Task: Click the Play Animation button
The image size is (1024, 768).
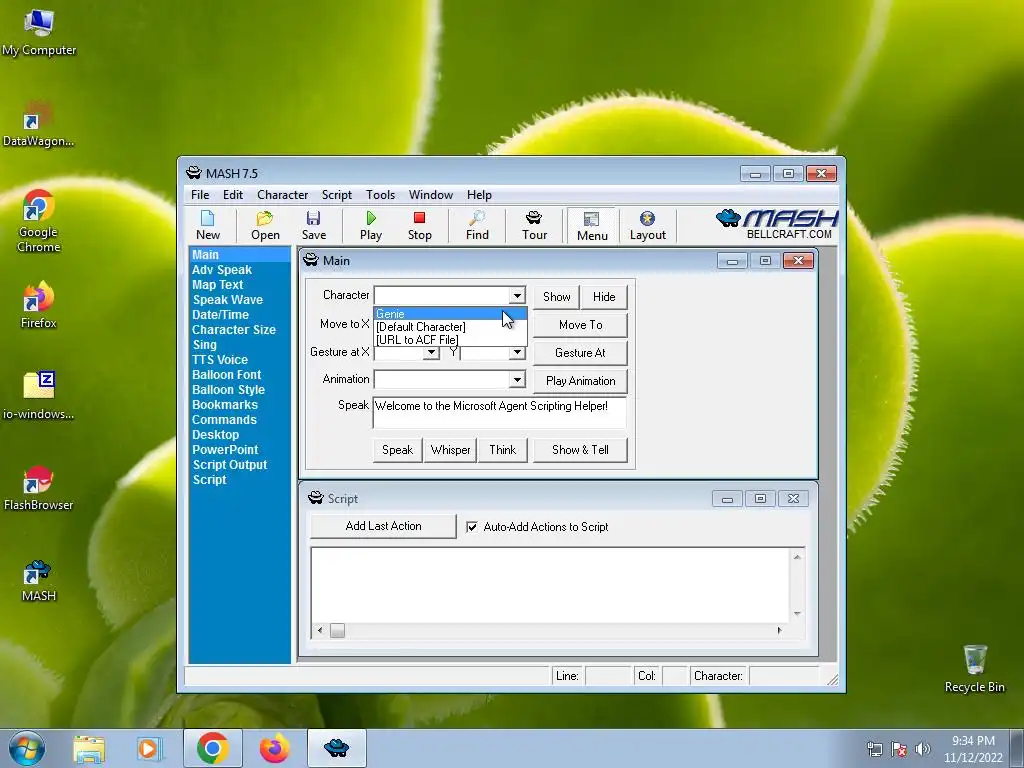Action: [581, 381]
